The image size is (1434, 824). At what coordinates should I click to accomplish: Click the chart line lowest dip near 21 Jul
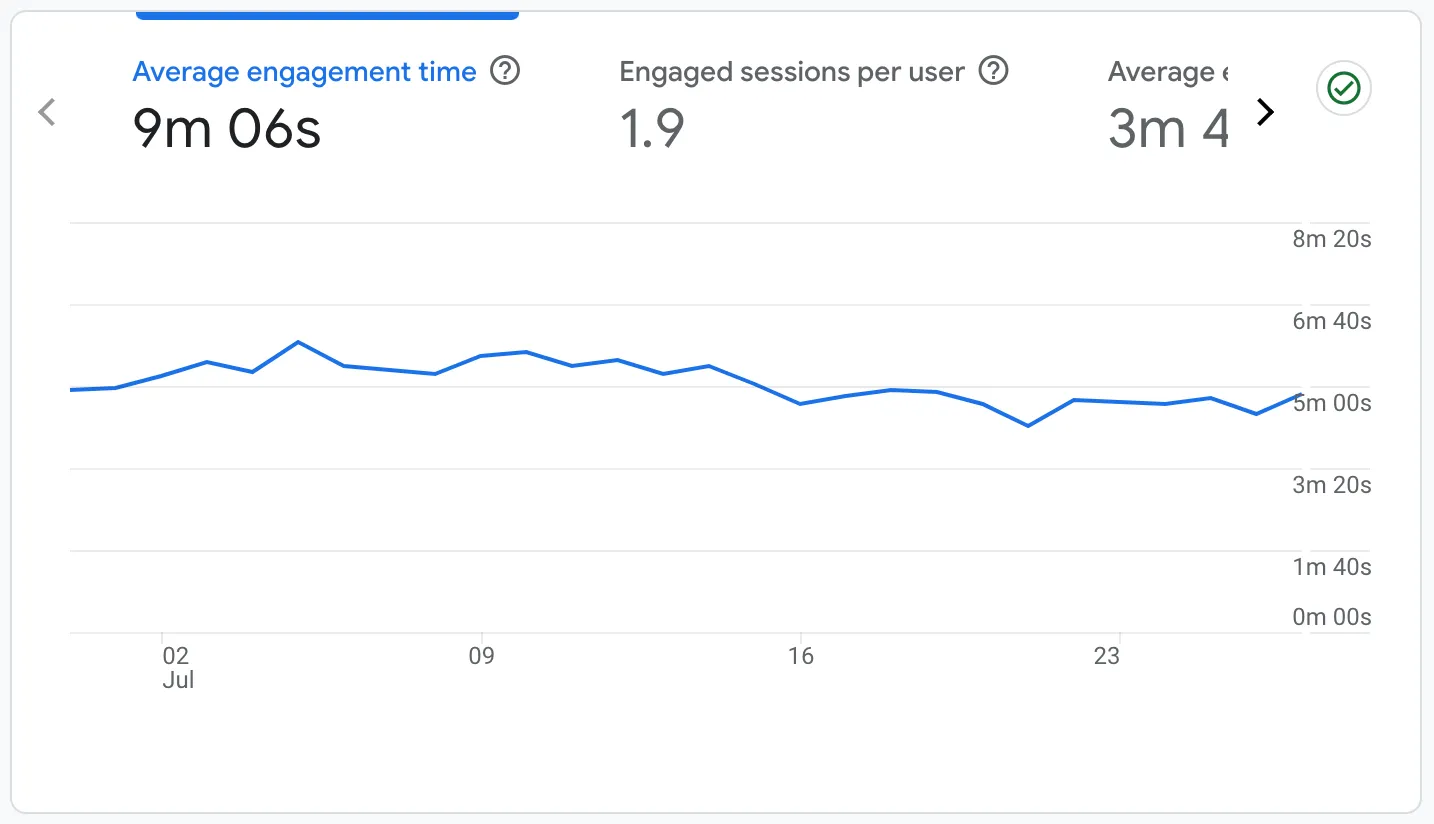click(x=1028, y=426)
